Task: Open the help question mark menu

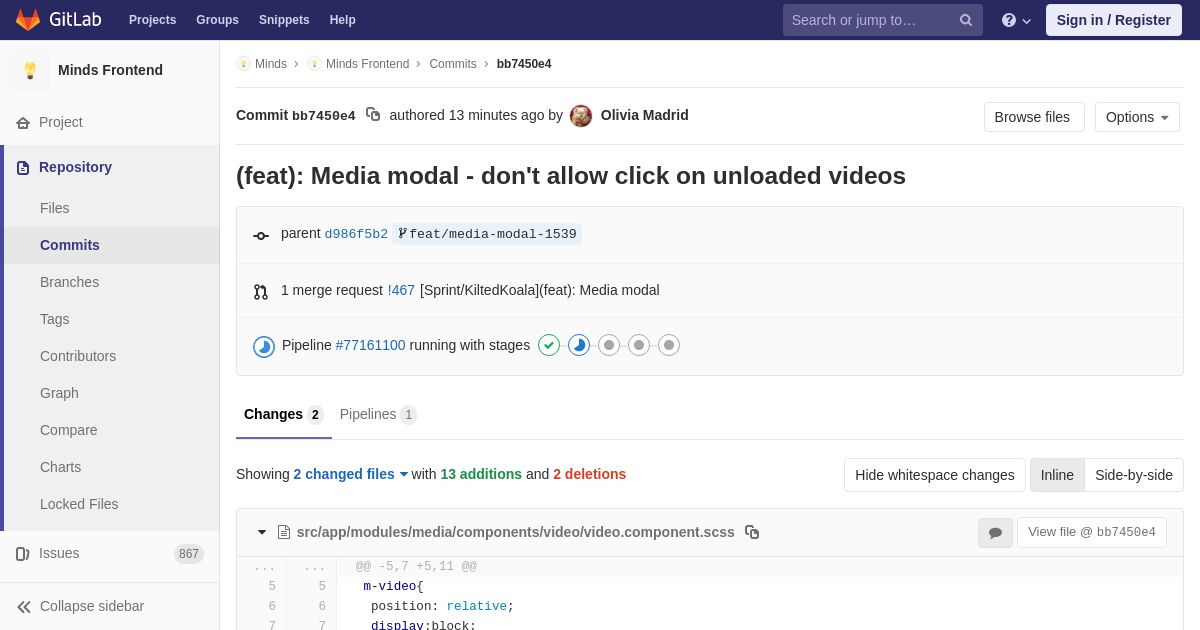Action: [x=1015, y=20]
